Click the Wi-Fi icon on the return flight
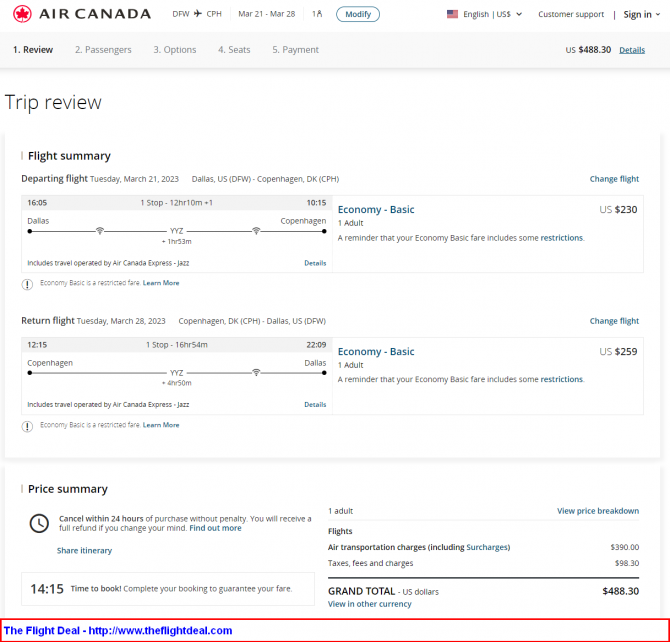The height and width of the screenshot is (642, 670). coord(256,373)
